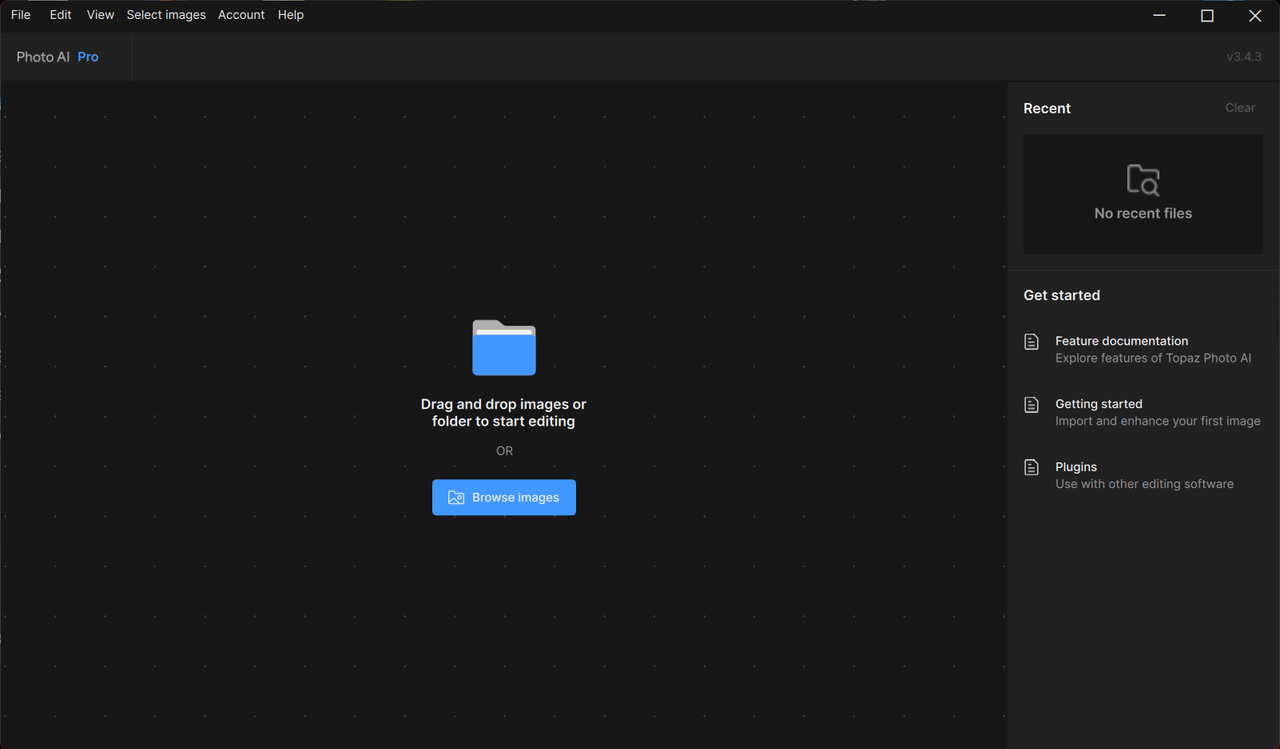Image resolution: width=1280 pixels, height=749 pixels.
Task: Click the blue folder icon in the drop area
Action: click(504, 347)
